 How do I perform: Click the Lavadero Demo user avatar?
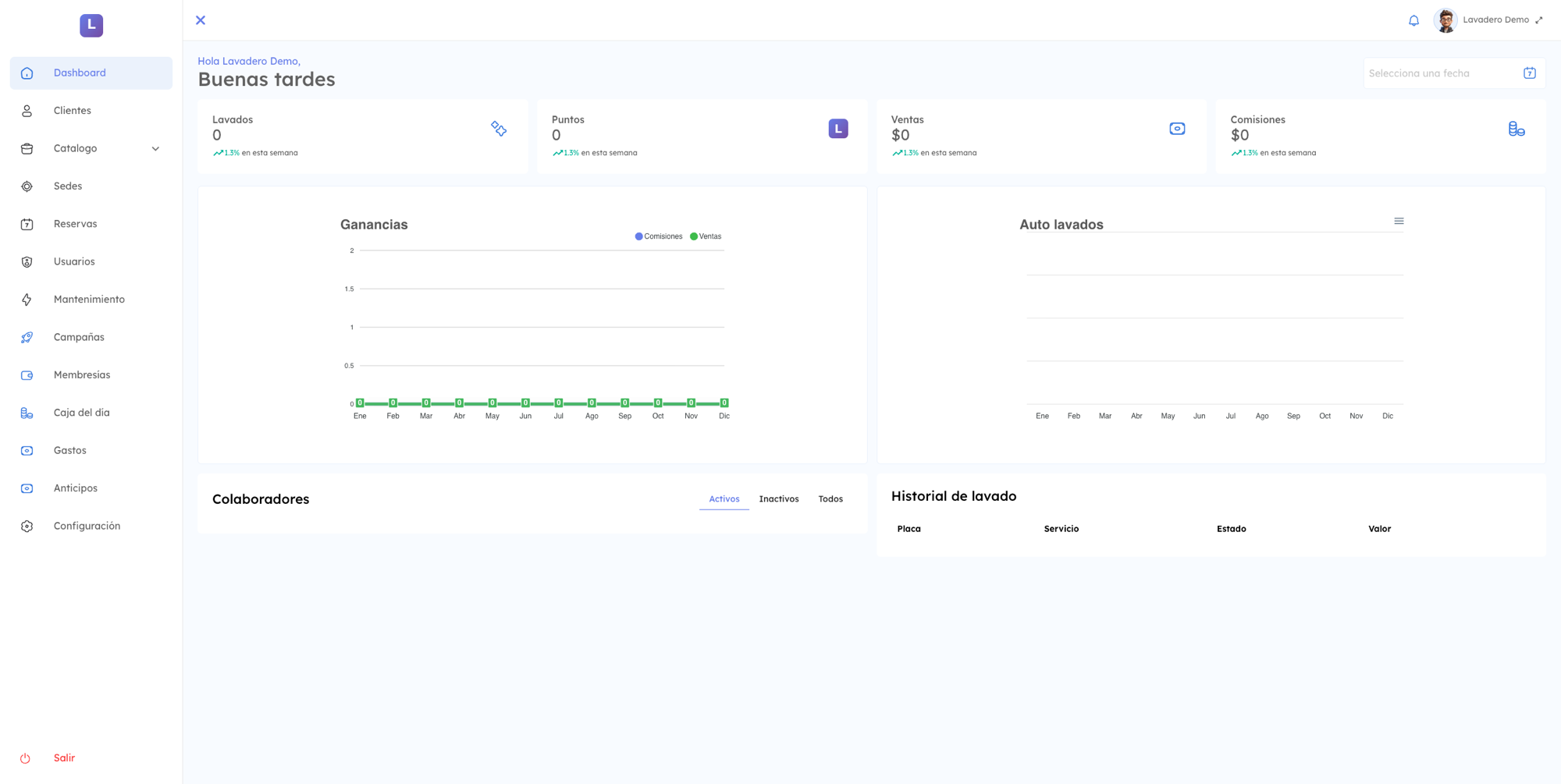point(1445,20)
